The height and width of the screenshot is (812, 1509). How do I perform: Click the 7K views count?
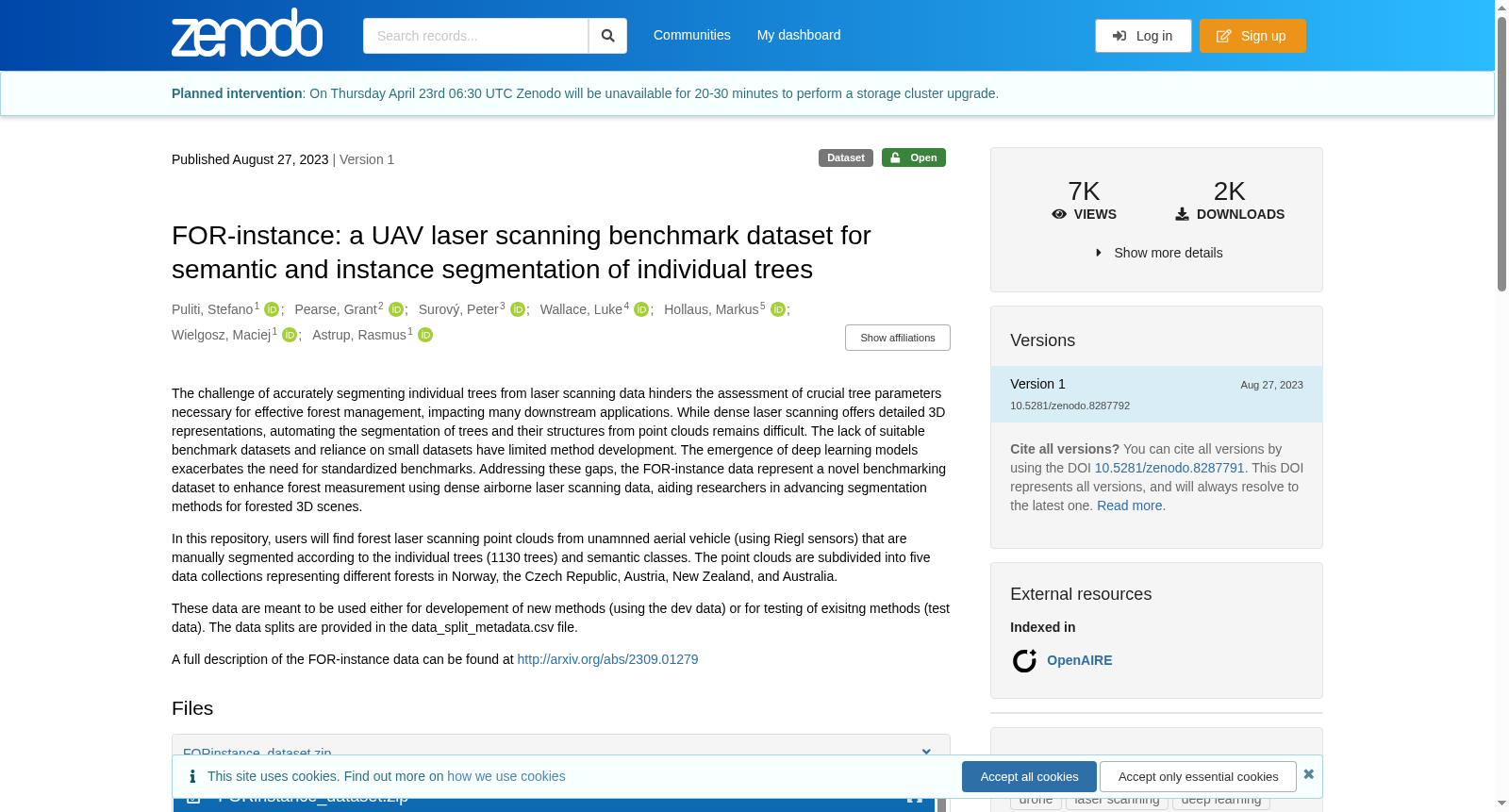[1084, 191]
